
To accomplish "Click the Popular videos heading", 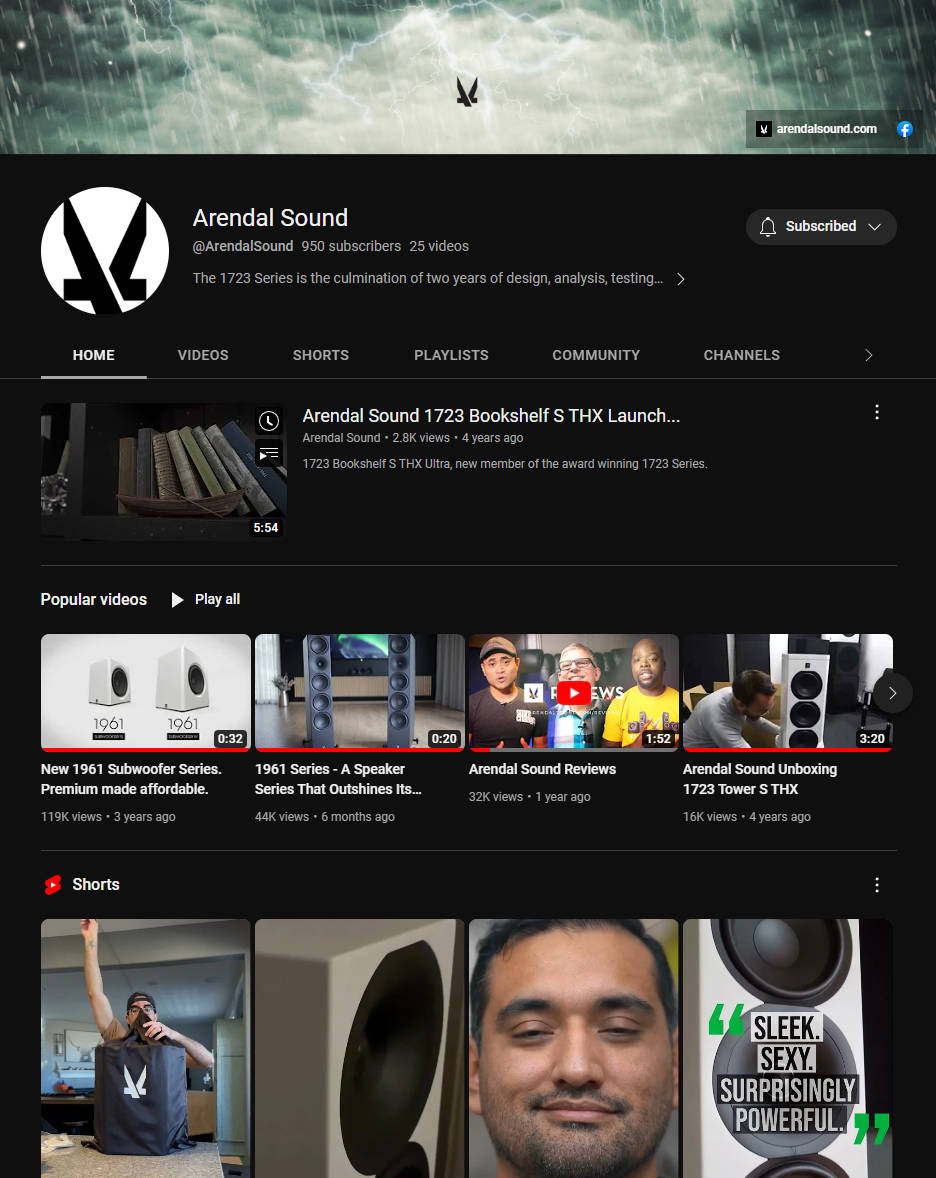I will tap(94, 600).
